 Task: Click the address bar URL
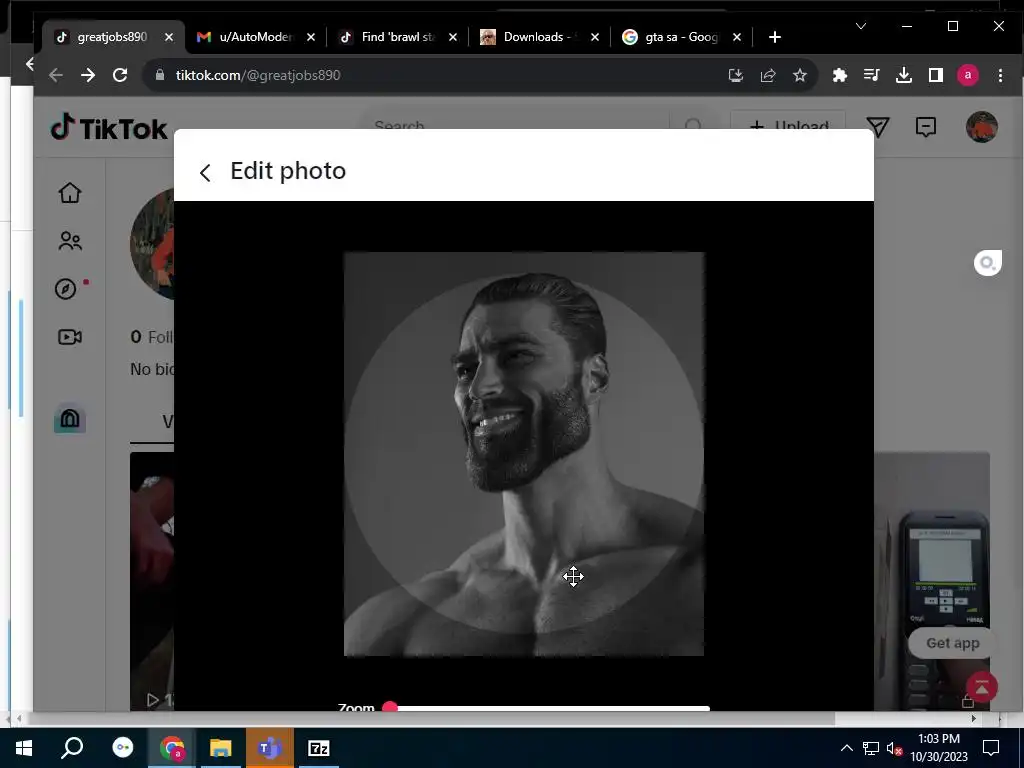(258, 75)
